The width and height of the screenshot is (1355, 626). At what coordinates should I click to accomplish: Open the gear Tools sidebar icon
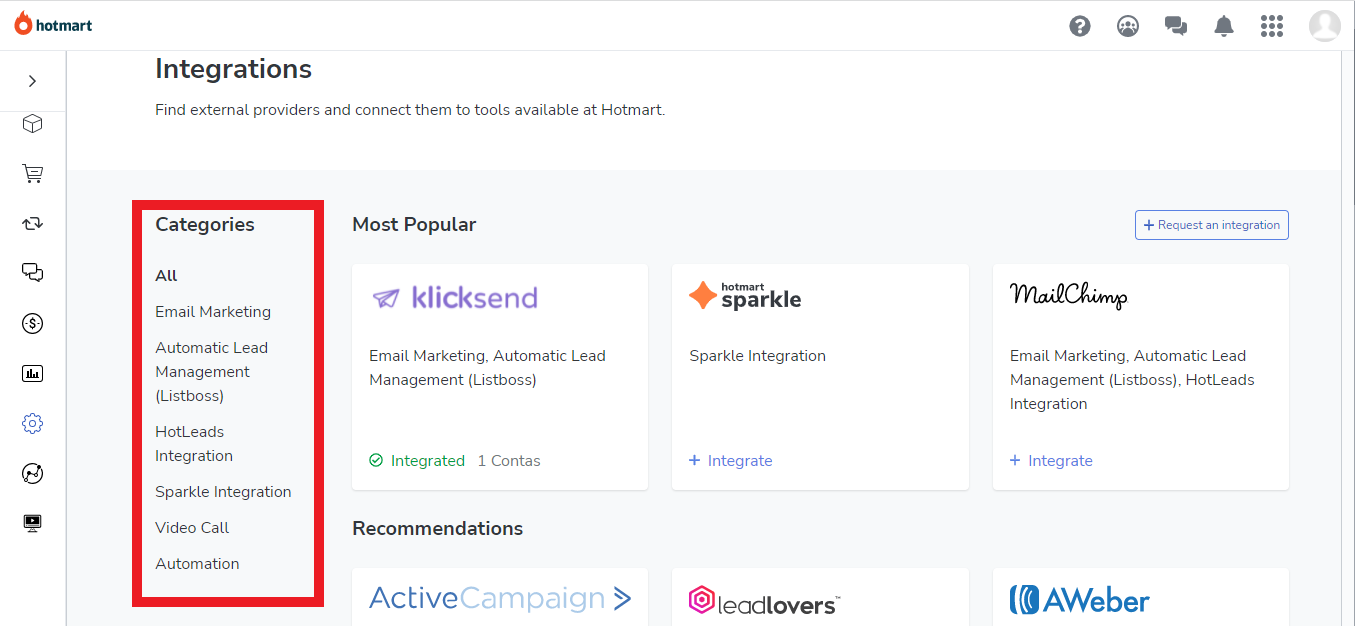(33, 423)
